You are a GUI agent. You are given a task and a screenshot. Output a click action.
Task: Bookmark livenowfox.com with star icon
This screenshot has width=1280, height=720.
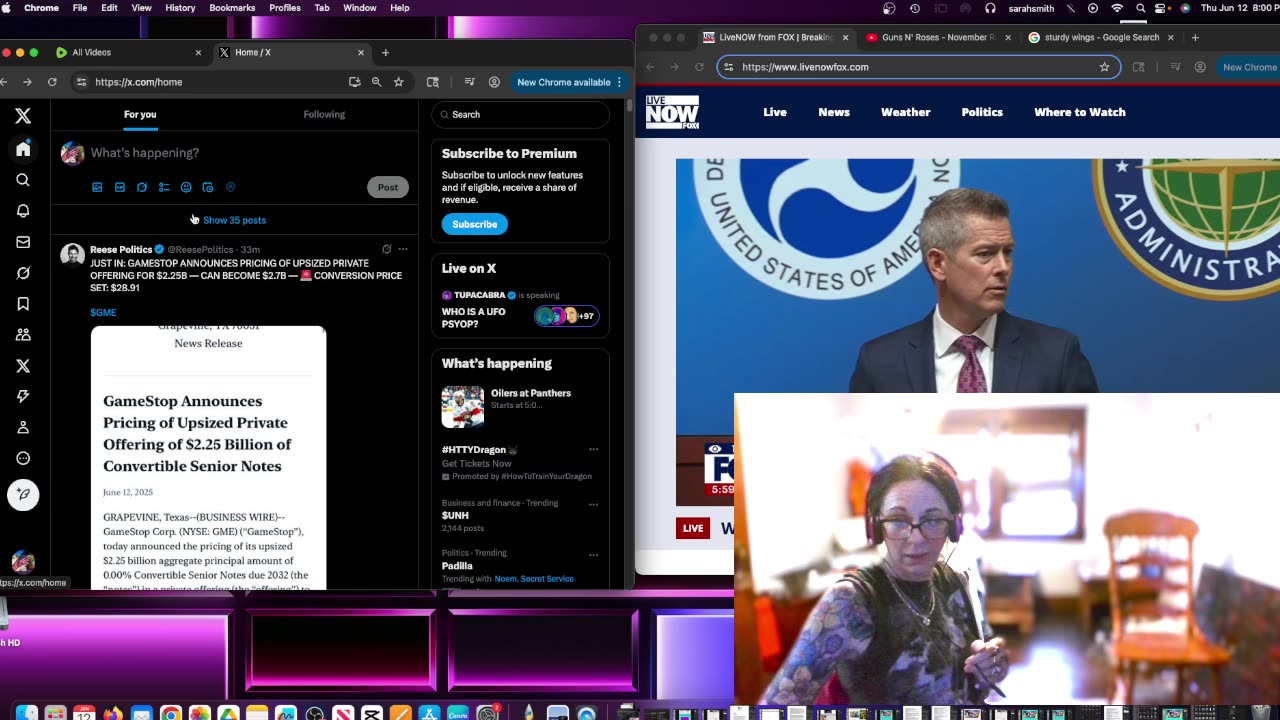(x=1104, y=67)
